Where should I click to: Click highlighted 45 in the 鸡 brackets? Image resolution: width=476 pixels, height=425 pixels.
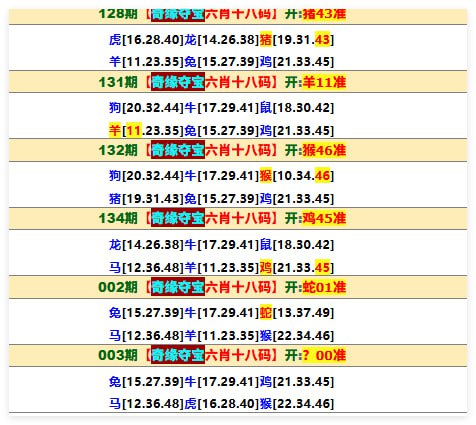(x=322, y=267)
